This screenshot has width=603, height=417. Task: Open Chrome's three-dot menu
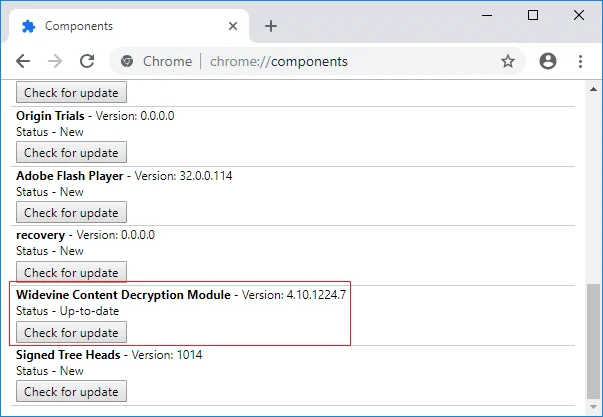580,61
